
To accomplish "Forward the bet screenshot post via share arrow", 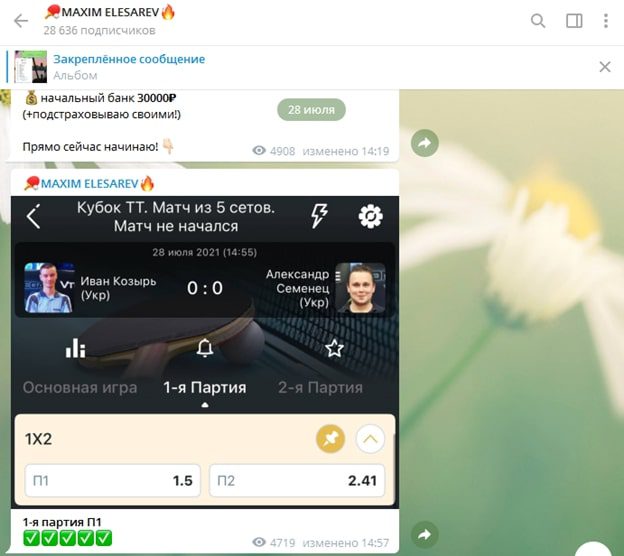I will click(424, 533).
